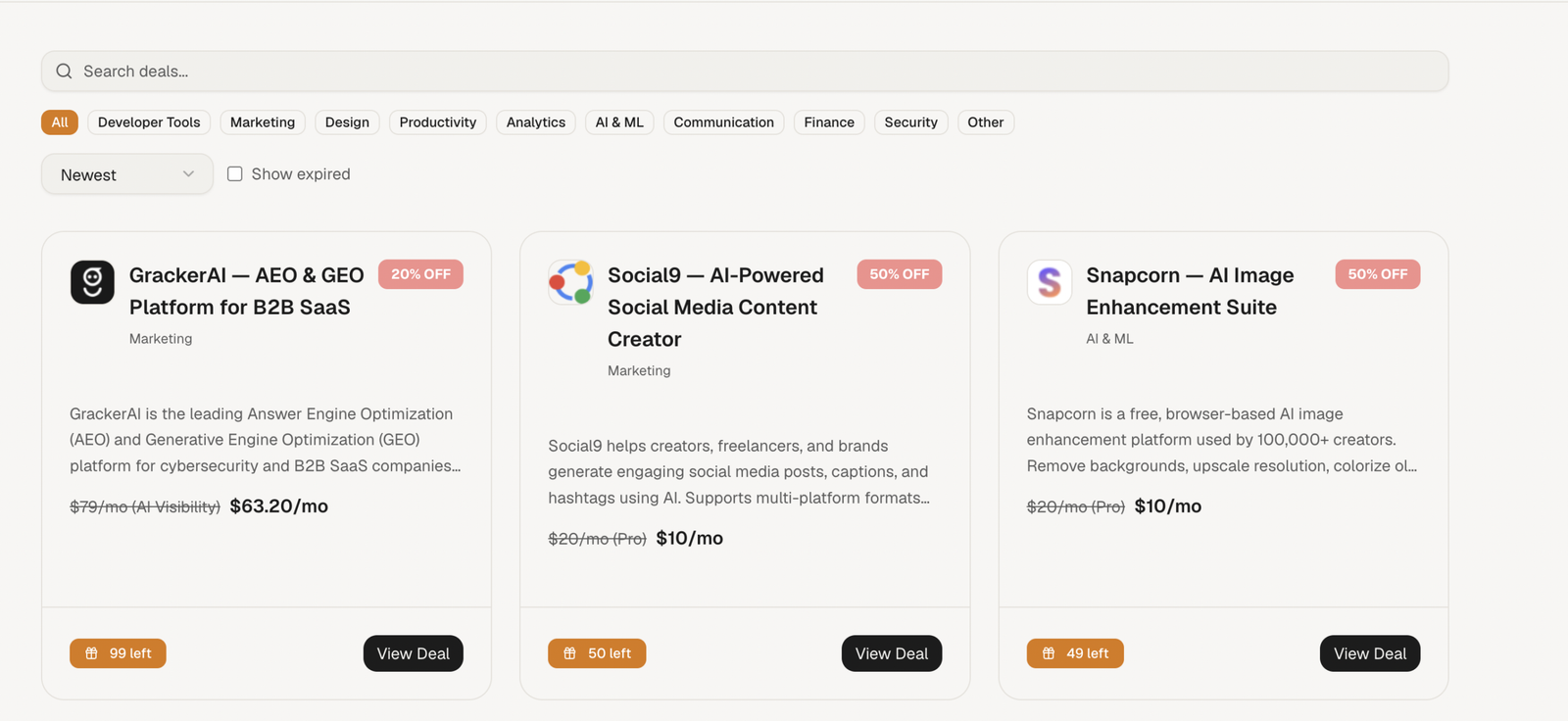Click the search magnifier icon
Viewport: 1568px width, 721px height.
point(64,72)
